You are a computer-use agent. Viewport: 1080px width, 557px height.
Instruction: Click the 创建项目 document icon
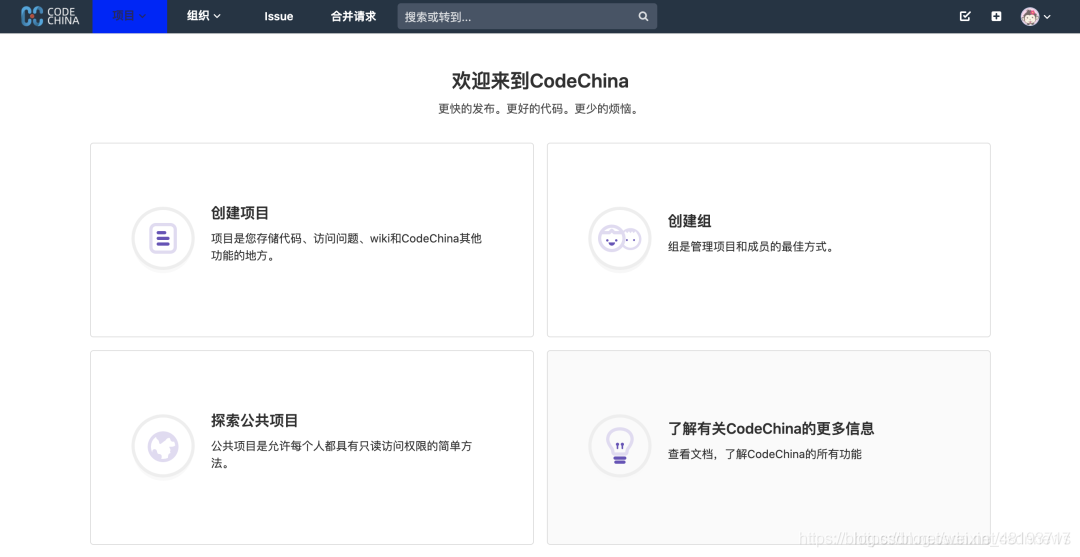click(x=163, y=238)
